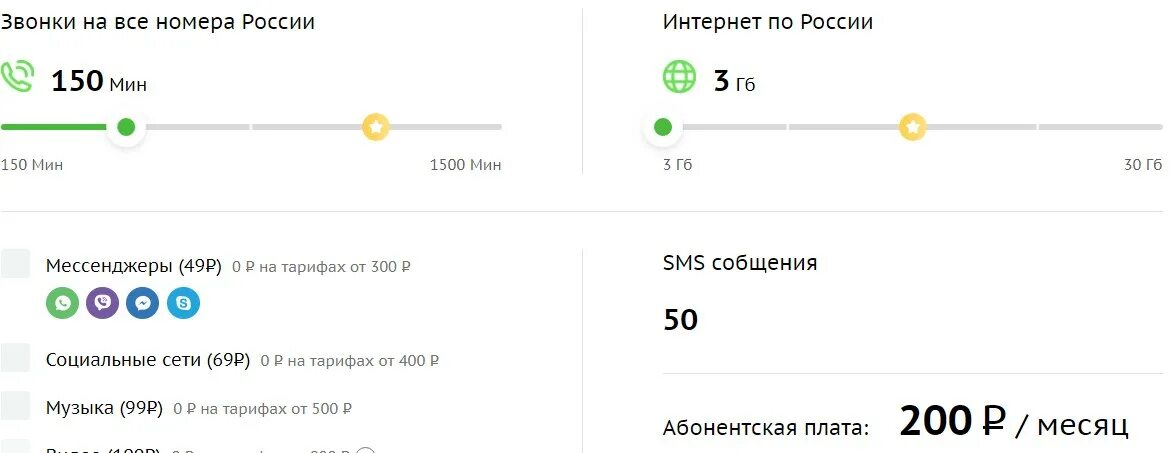This screenshot has width=1171, height=453.
Task: Click the green handle on minutes slider
Action: (125, 127)
